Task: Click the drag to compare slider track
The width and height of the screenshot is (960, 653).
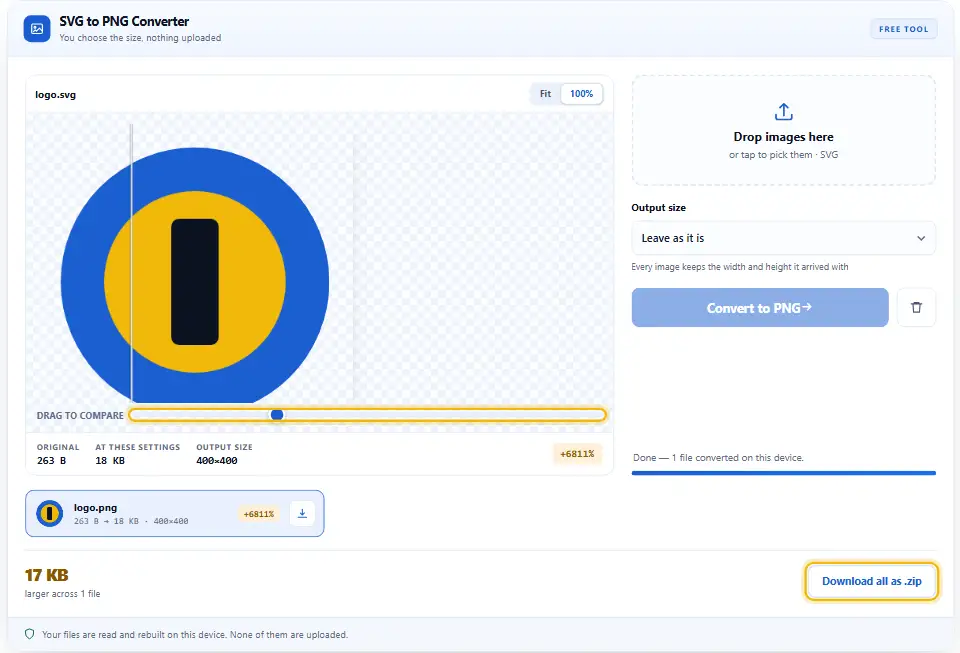Action: 367,415
